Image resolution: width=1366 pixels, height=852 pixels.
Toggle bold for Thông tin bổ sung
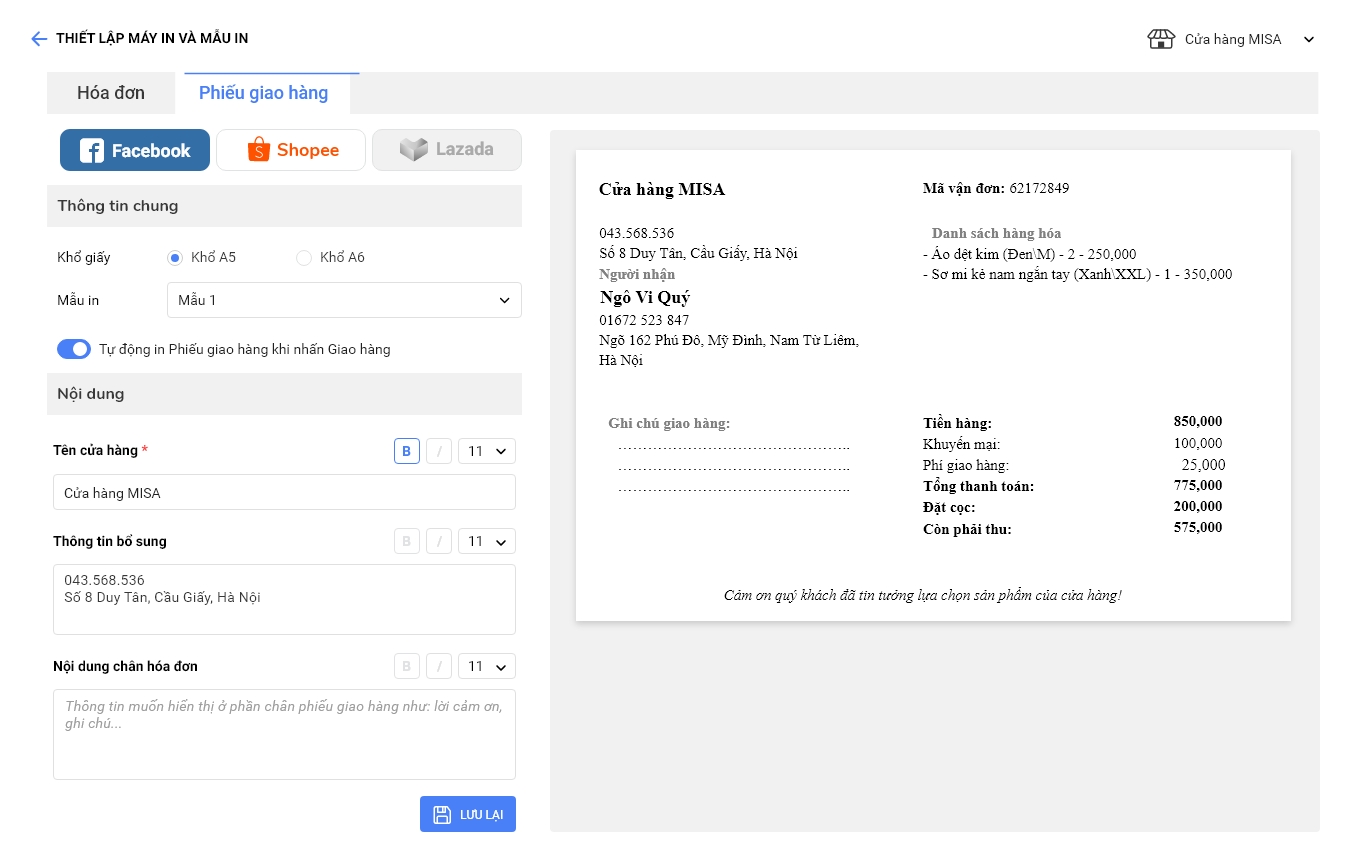(x=406, y=541)
